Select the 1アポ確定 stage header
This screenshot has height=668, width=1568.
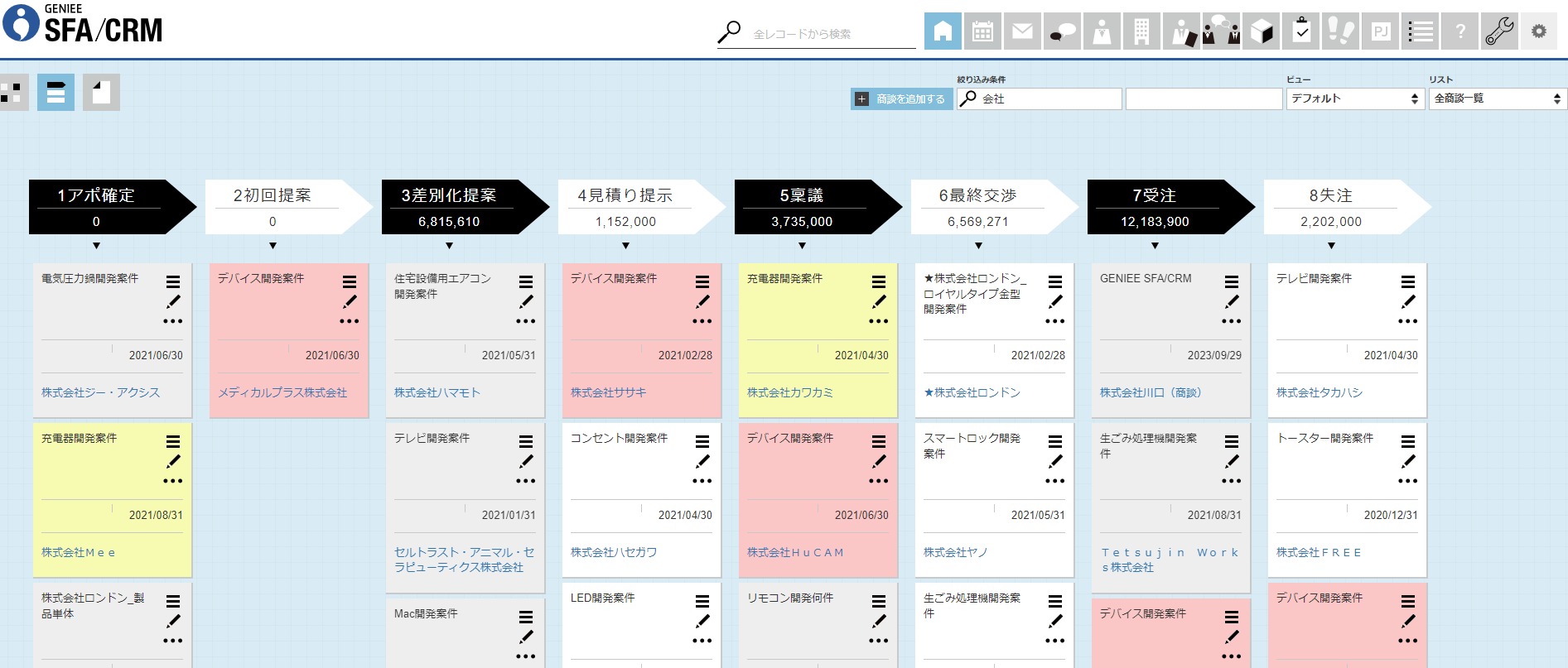point(113,207)
